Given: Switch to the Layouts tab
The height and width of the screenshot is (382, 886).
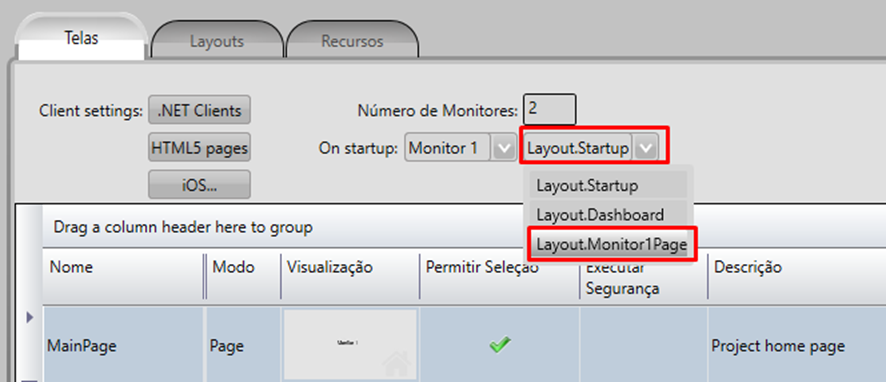Looking at the screenshot, I should (x=216, y=41).
